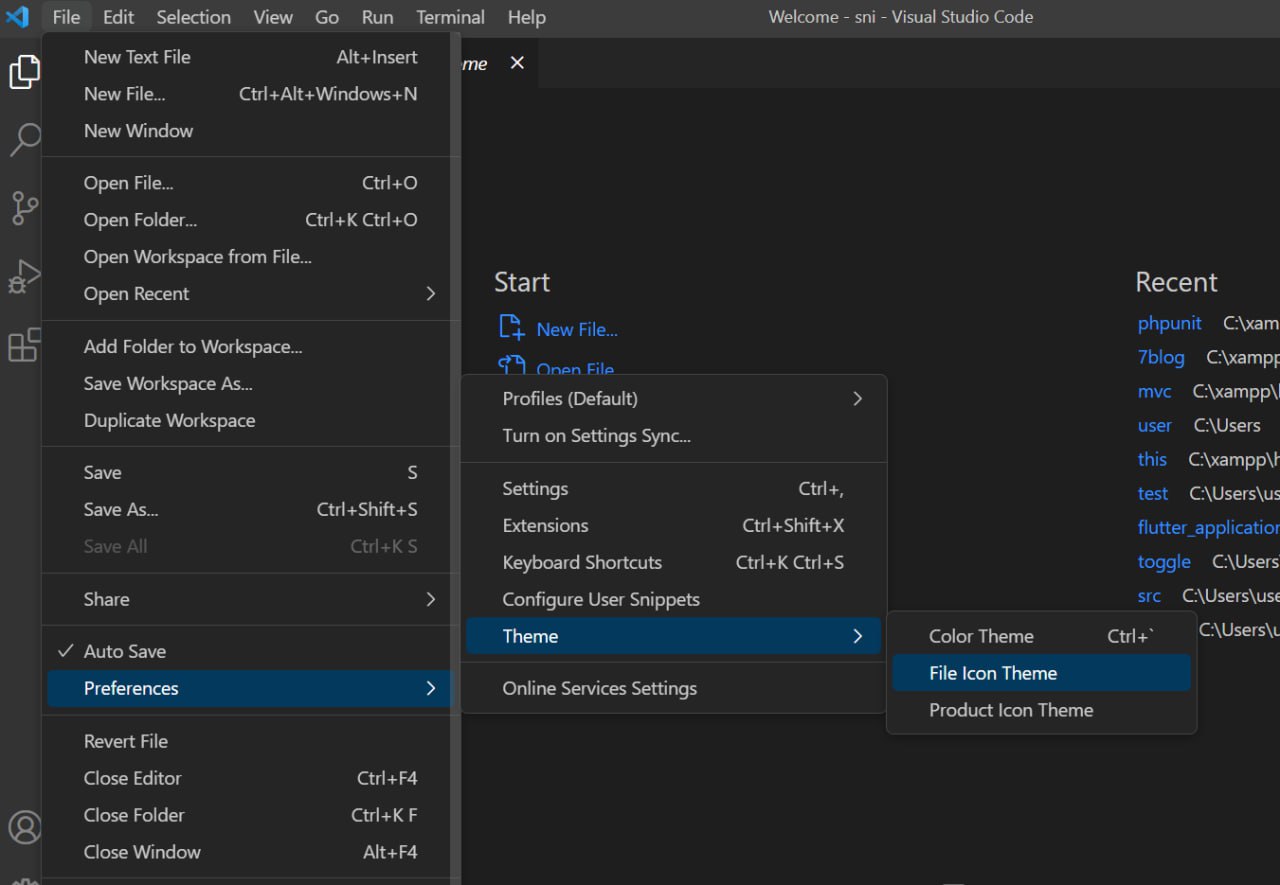Open the Help menu
The width and height of the screenshot is (1280, 885).
tap(527, 17)
